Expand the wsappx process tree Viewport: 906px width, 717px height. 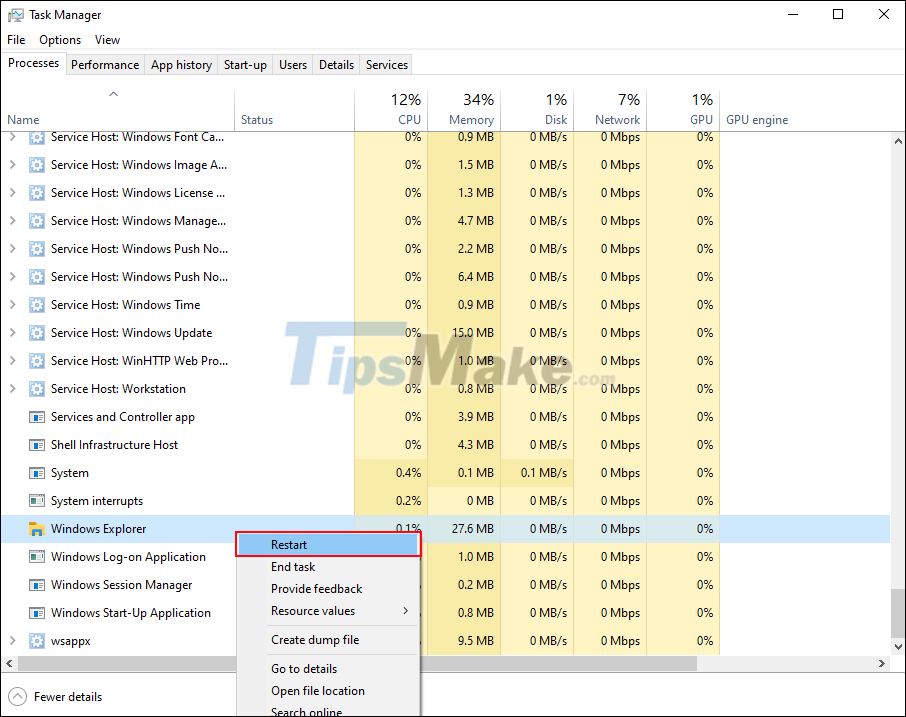(x=13, y=640)
